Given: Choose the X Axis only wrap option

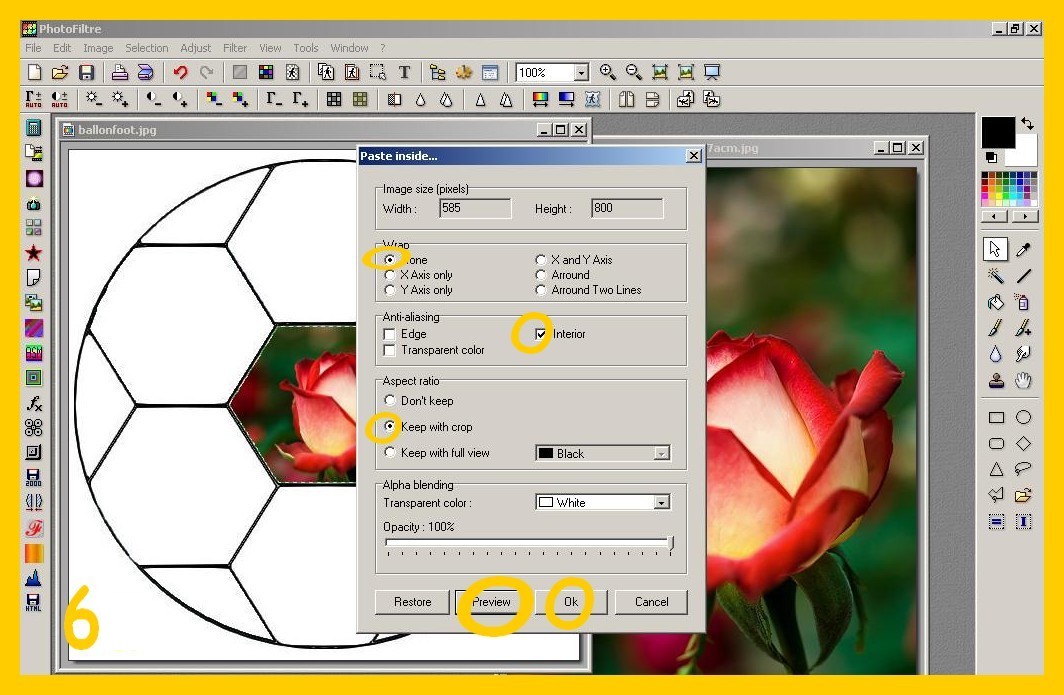Looking at the screenshot, I should 390,275.
